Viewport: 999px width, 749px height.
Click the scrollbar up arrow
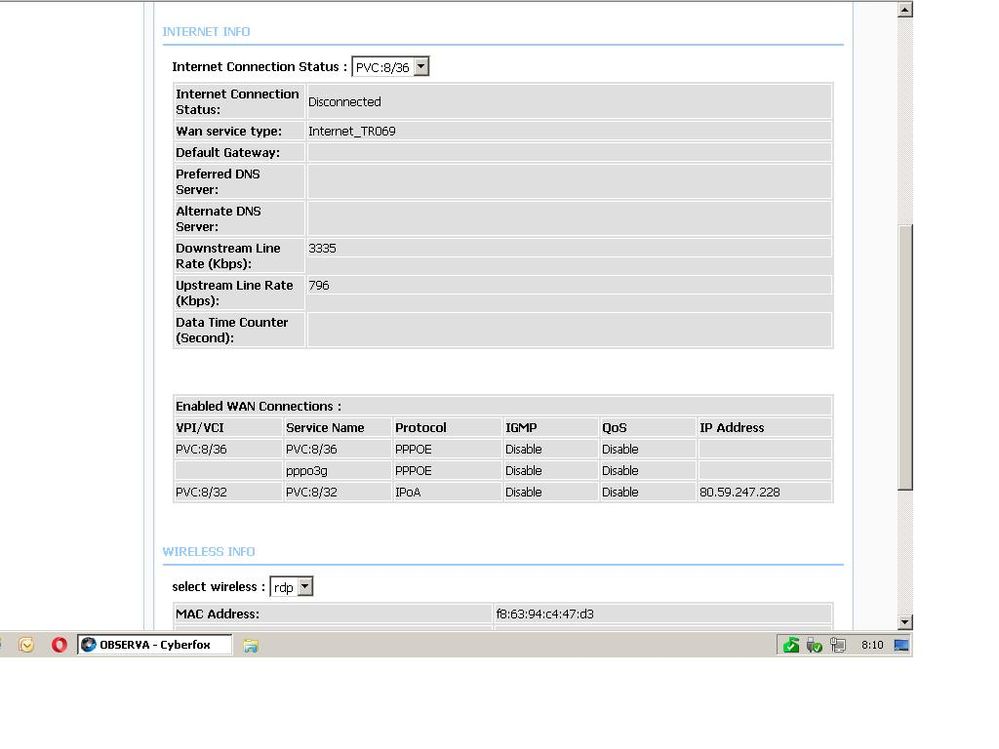point(905,10)
